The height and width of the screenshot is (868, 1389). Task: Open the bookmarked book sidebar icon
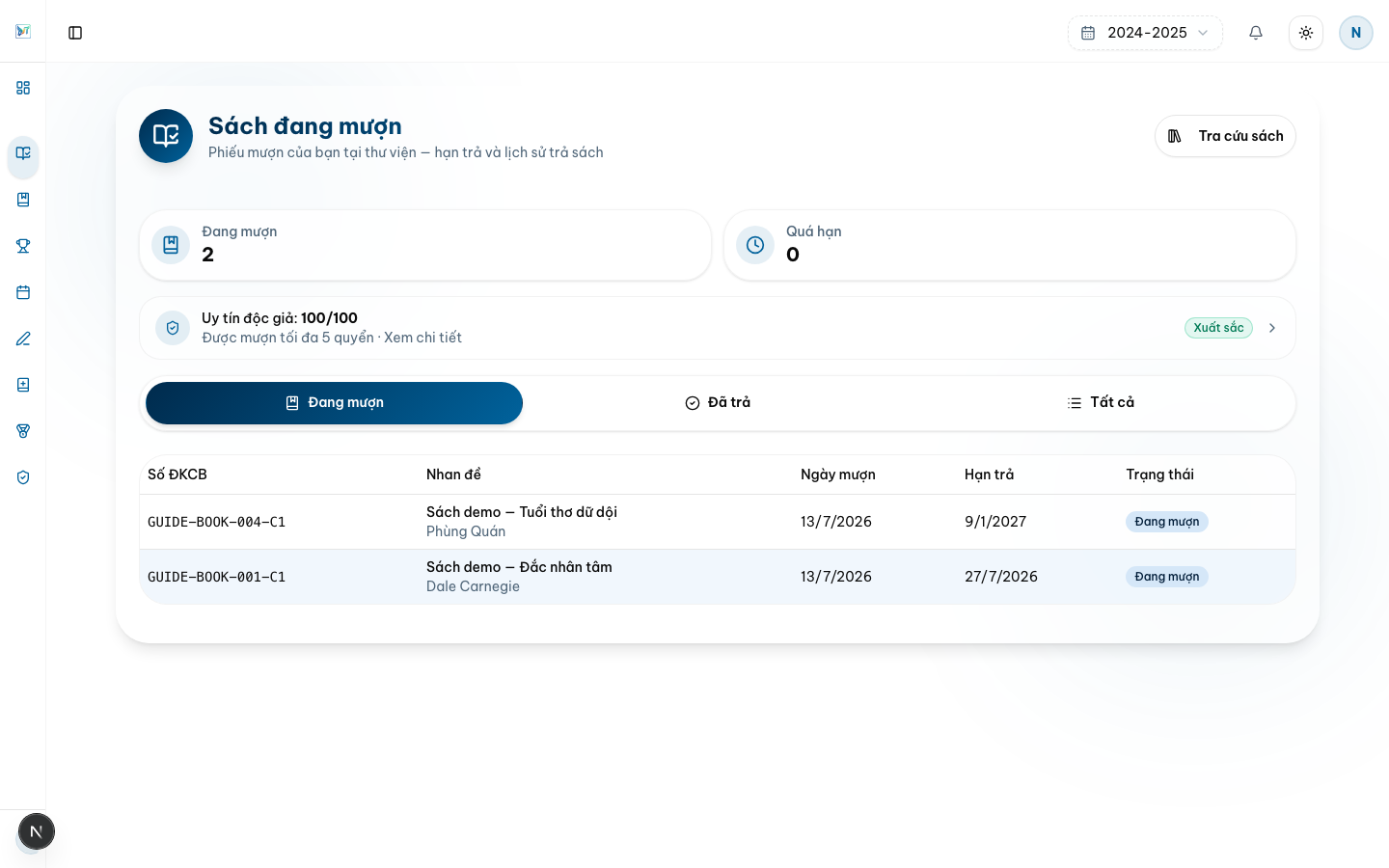click(23, 200)
